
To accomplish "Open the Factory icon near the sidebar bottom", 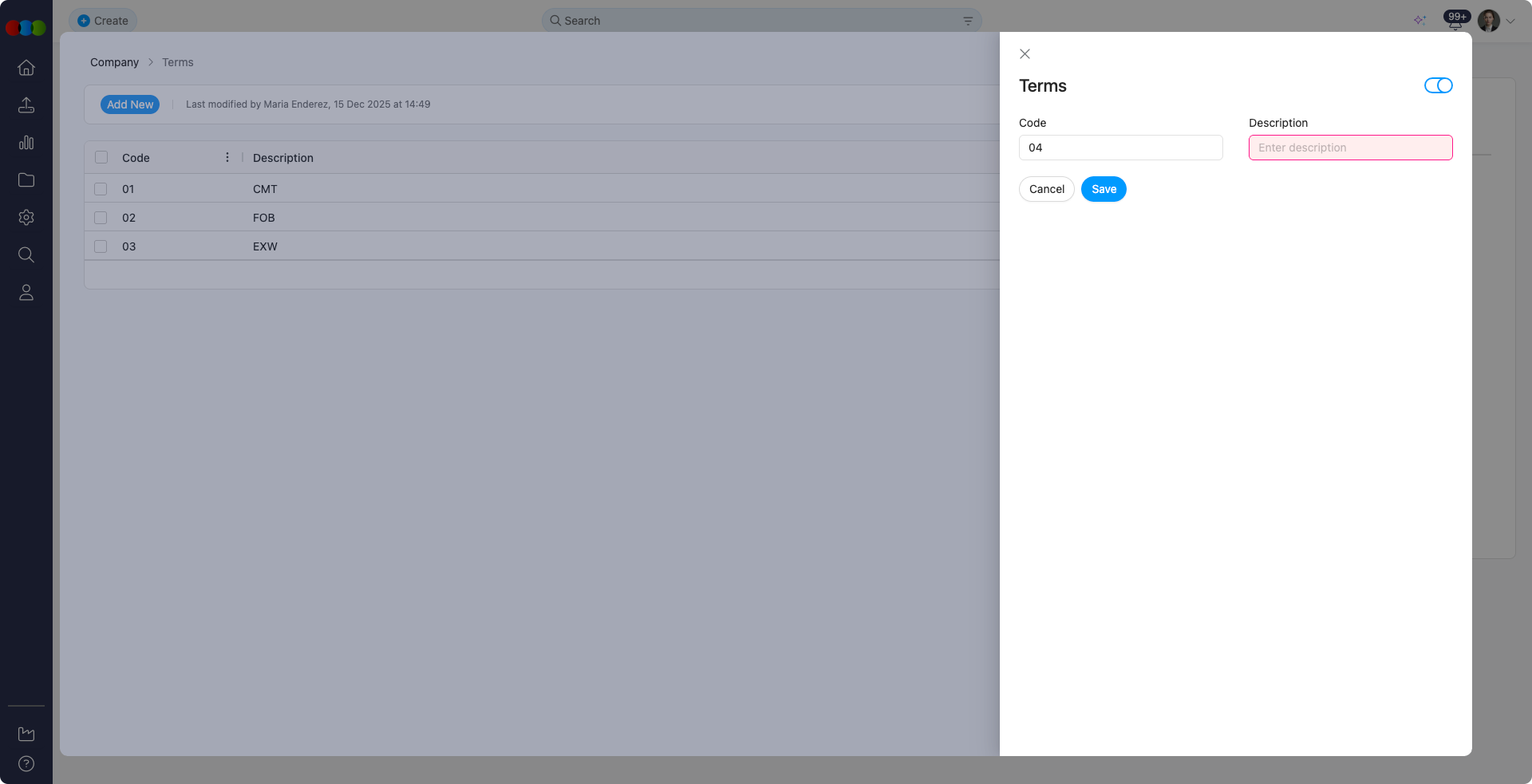I will click(26, 734).
